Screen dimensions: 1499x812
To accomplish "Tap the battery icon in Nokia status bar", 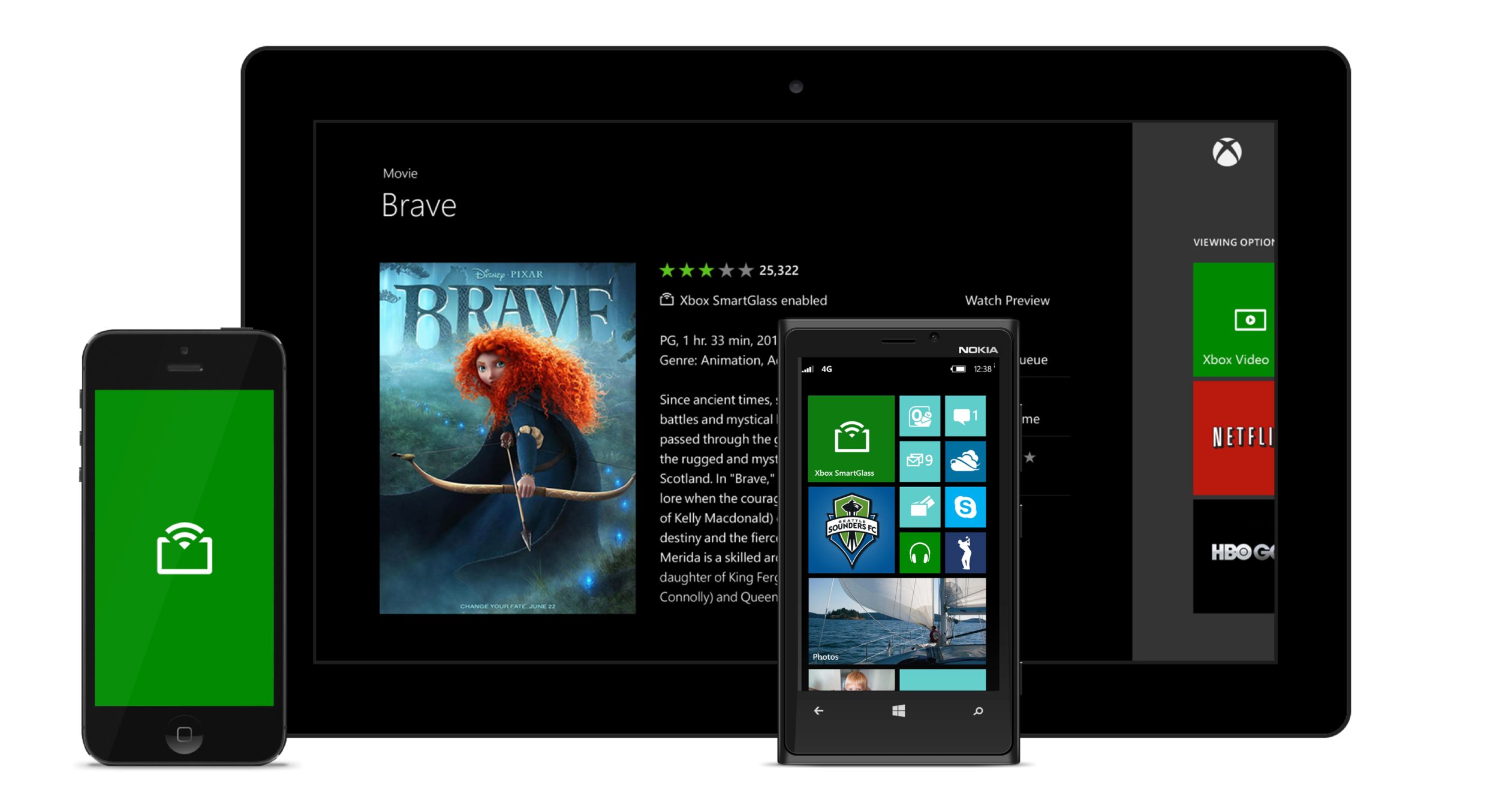I will point(958,369).
